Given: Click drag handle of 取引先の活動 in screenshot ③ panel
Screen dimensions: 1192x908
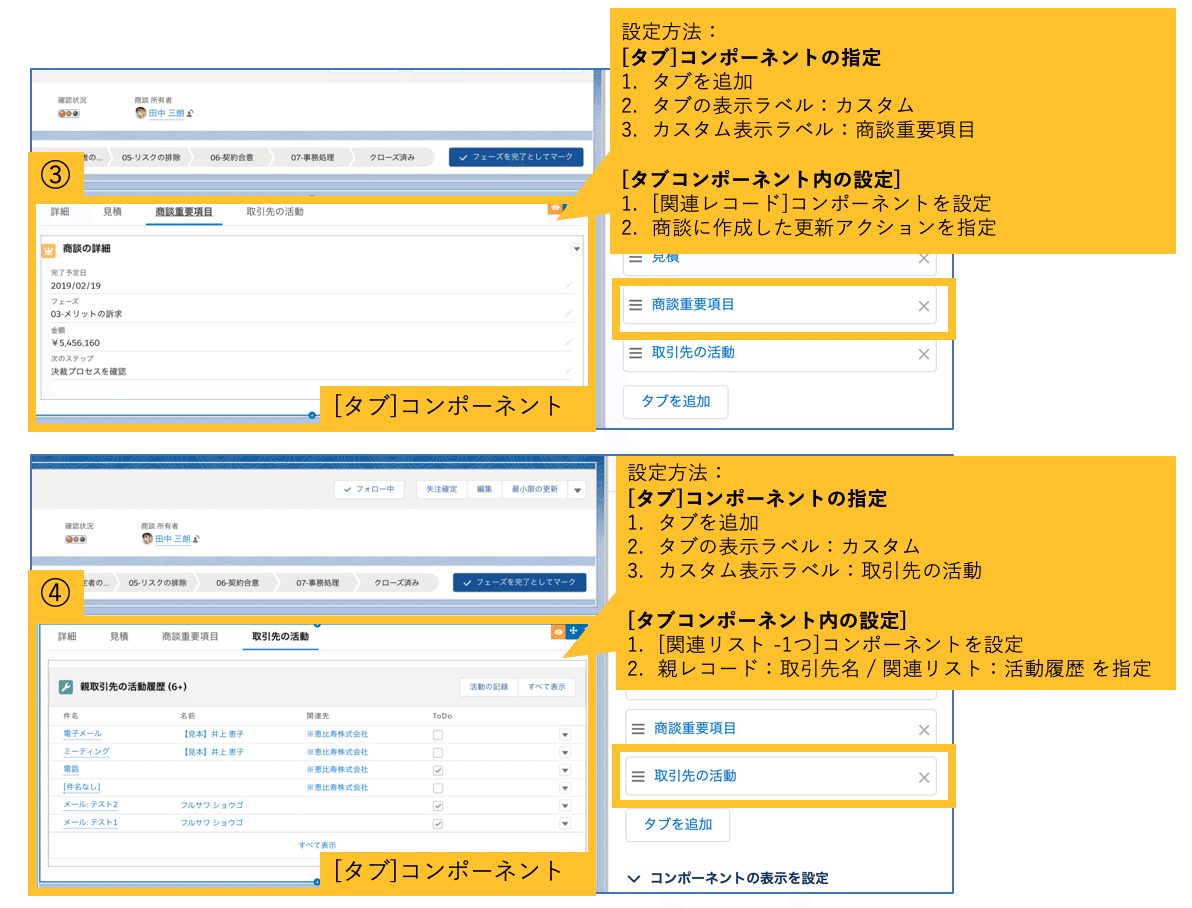Looking at the screenshot, I should [636, 353].
